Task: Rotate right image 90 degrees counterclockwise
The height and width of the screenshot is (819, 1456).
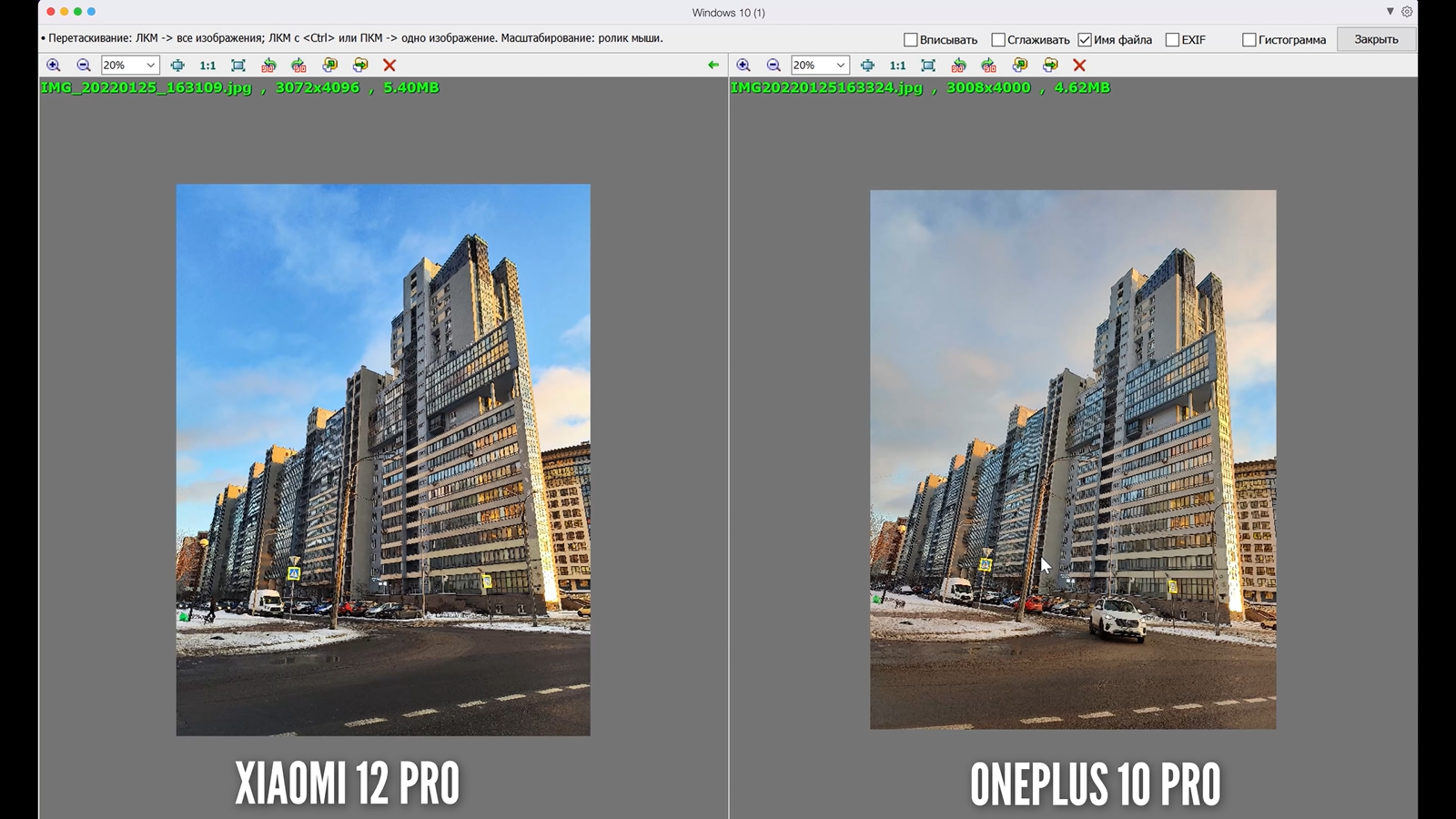Action: pos(958,66)
